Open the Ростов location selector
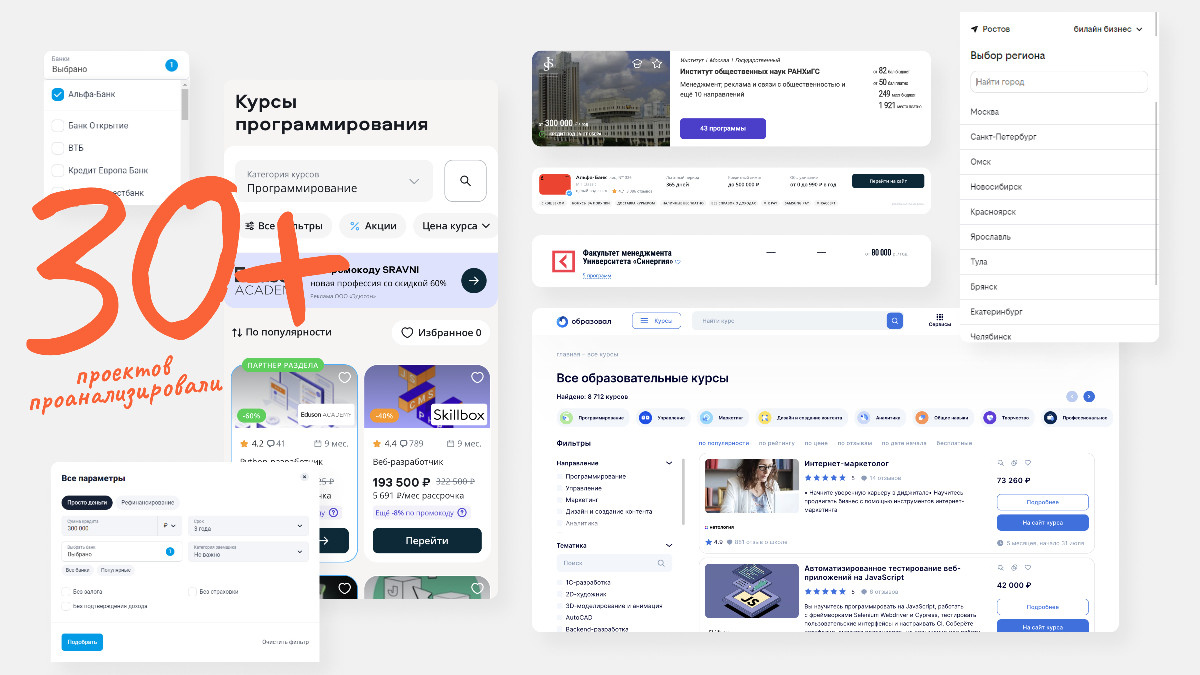1200x675 pixels. (x=989, y=29)
